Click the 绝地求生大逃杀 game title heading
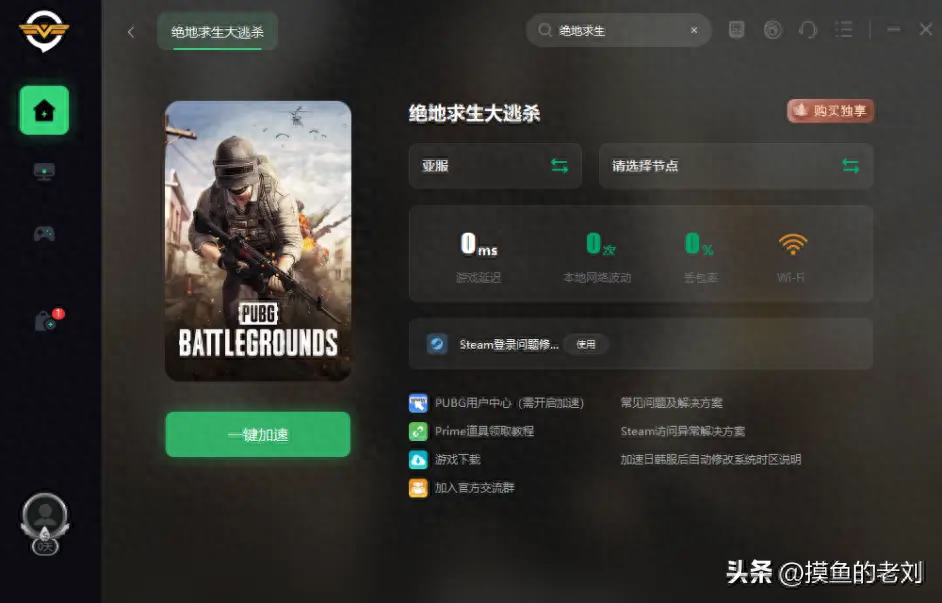This screenshot has height=603, width=942. pos(475,113)
